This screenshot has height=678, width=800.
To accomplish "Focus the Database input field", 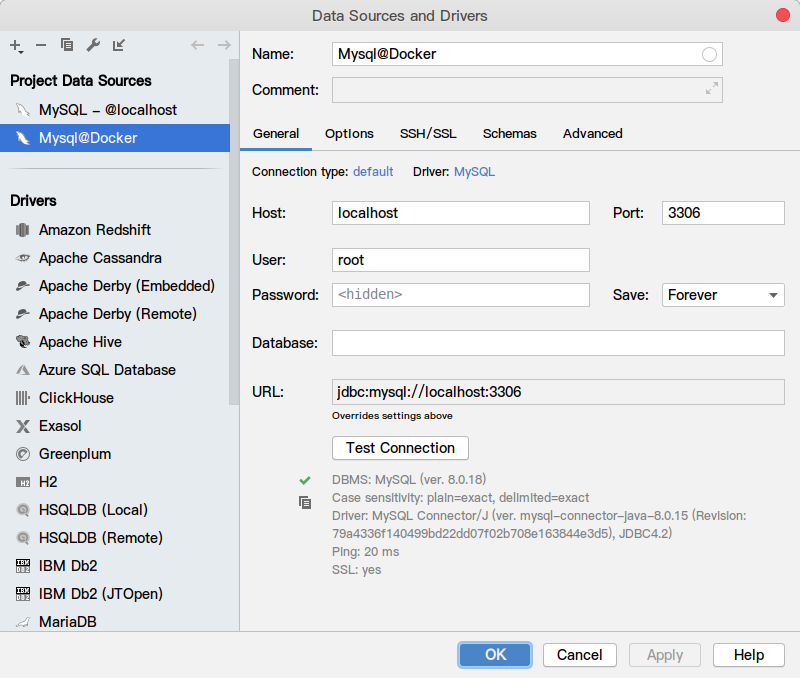I will pos(558,343).
